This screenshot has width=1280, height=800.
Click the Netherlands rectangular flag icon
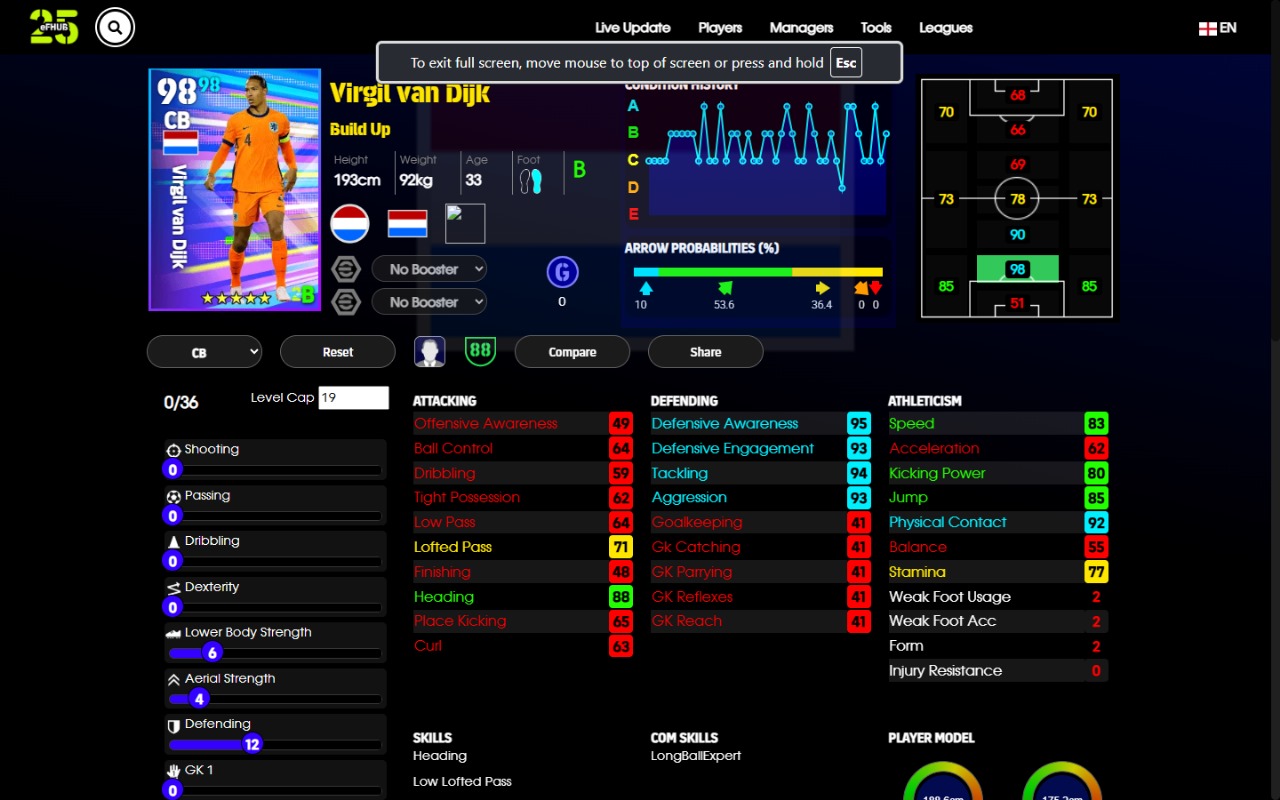tap(407, 223)
